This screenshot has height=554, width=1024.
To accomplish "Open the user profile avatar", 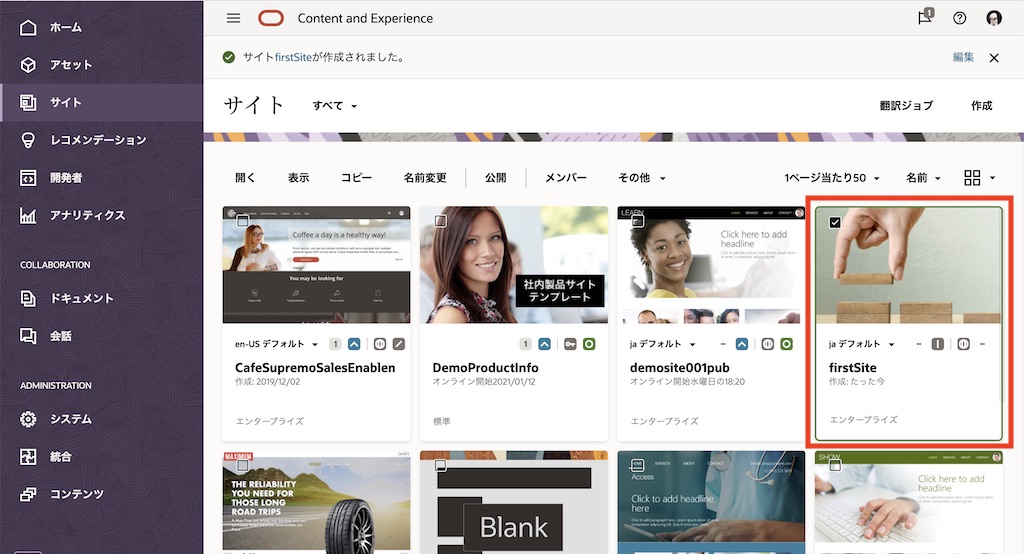I will (994, 18).
